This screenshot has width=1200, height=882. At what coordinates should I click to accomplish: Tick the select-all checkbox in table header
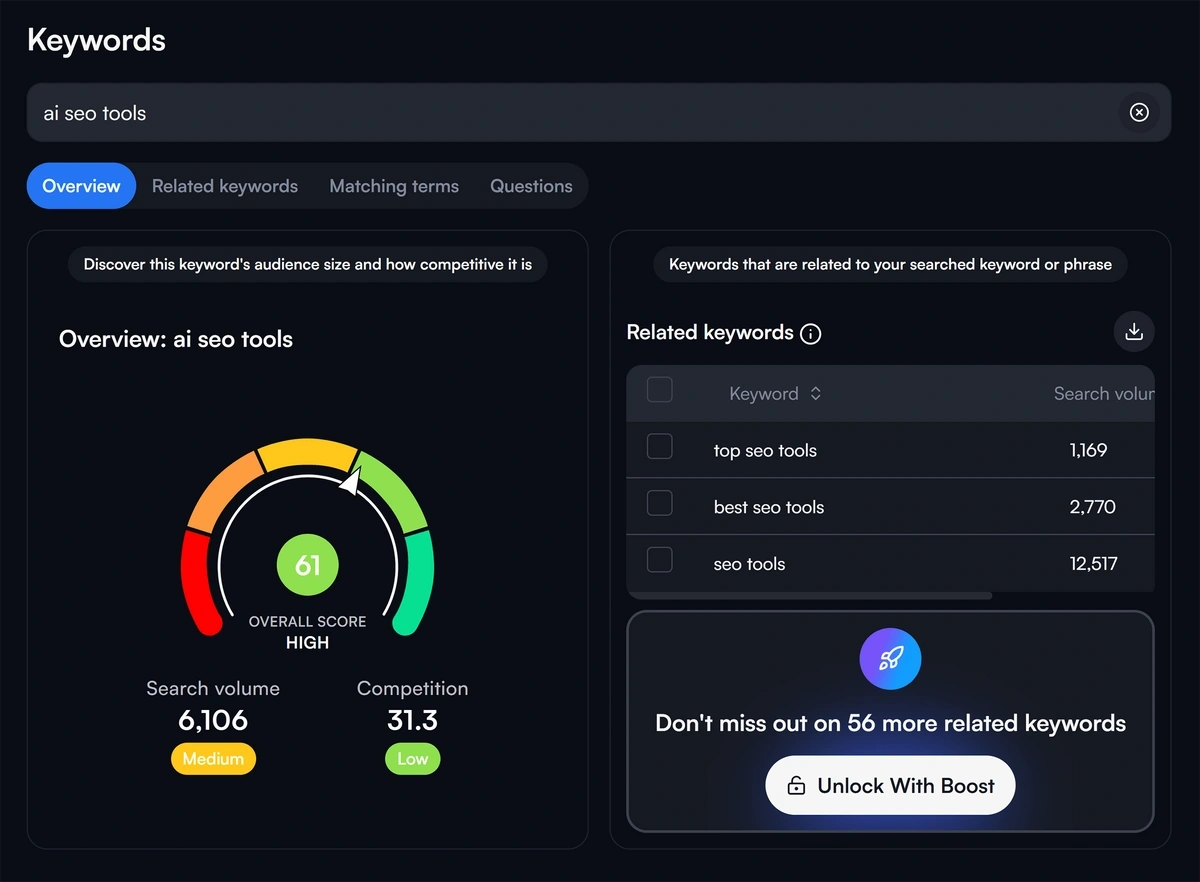click(x=660, y=390)
